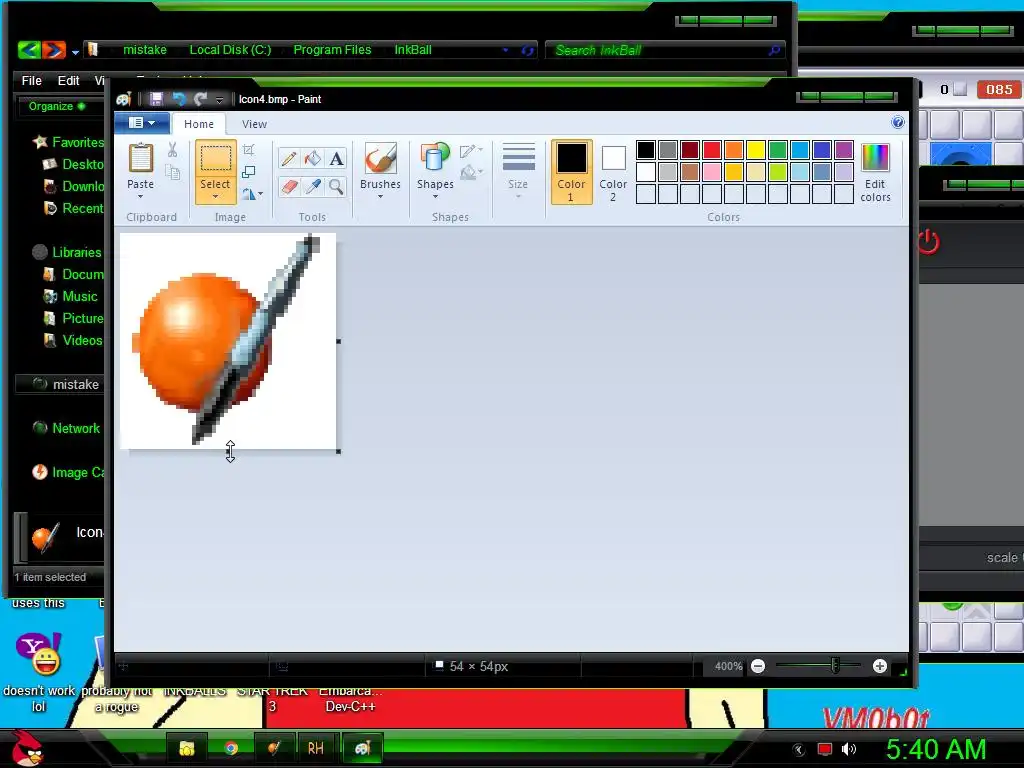
Task: Adjust the zoom slider handle
Action: (x=835, y=665)
